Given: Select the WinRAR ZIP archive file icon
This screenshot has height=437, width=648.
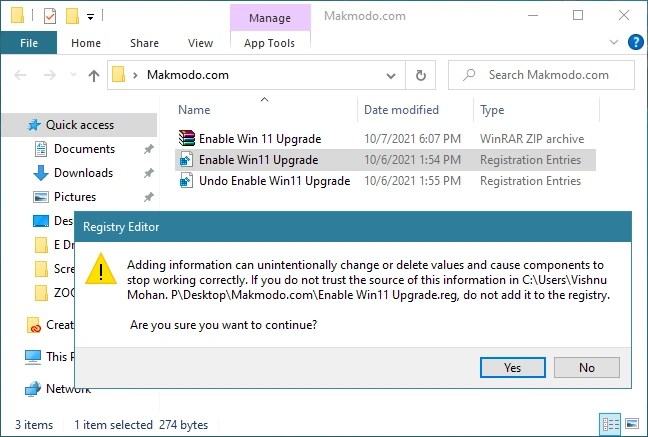Looking at the screenshot, I should pyautogui.click(x=186, y=138).
